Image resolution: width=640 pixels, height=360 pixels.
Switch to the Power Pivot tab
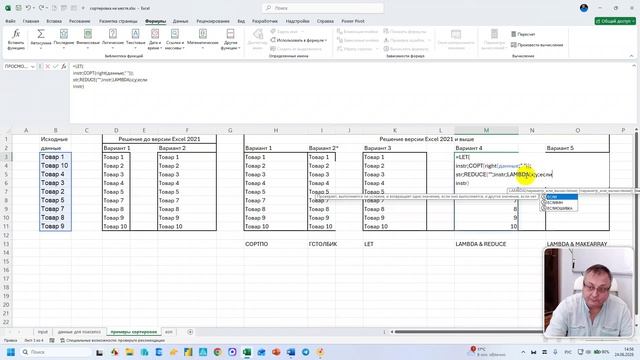[353, 21]
